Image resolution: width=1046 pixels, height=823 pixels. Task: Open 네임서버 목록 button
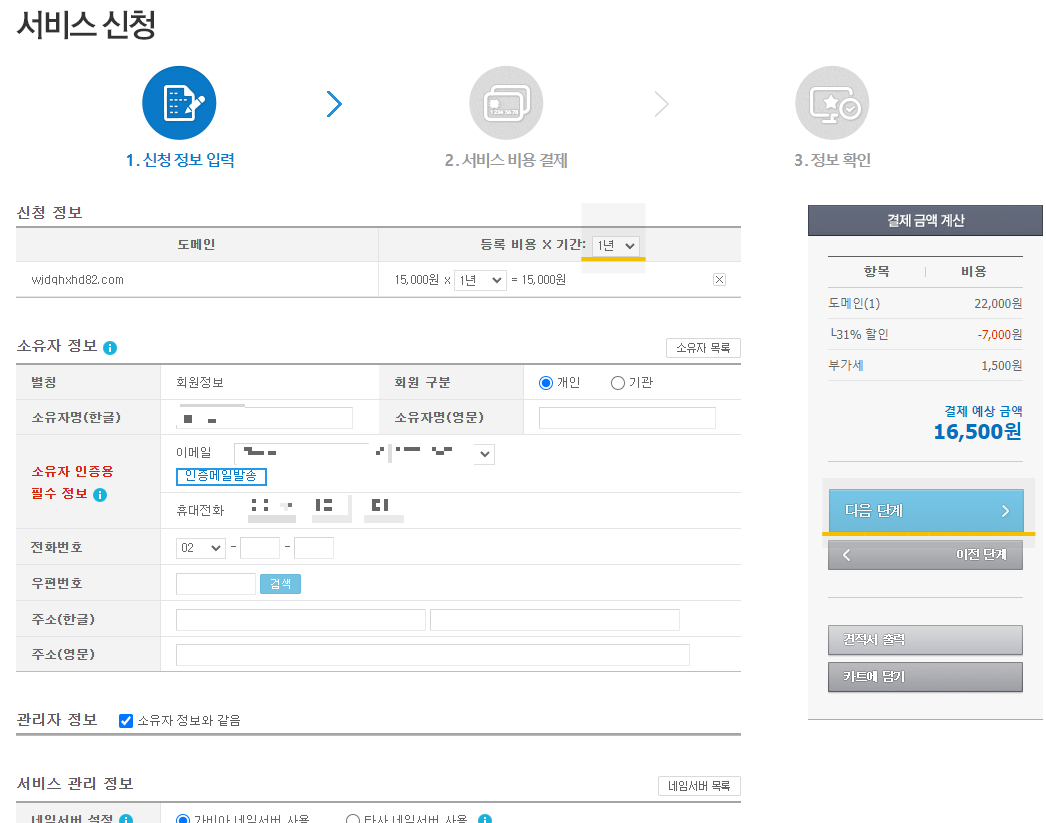[x=699, y=786]
